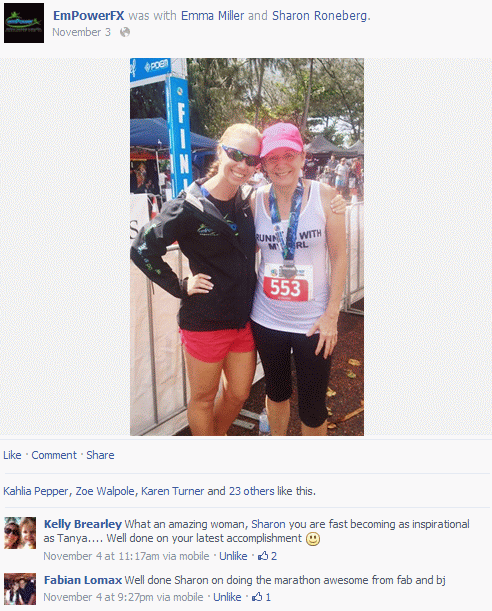Like the EmPowerFX post
This screenshot has width=492, height=611.
12,455
